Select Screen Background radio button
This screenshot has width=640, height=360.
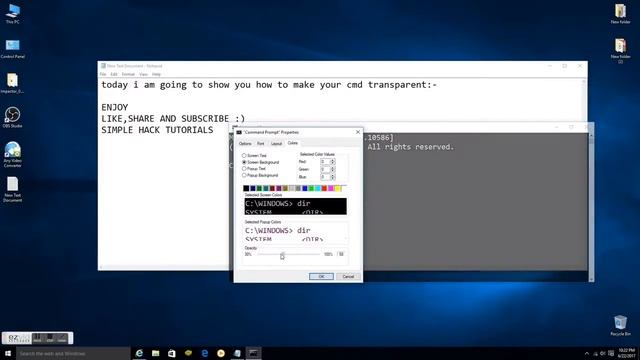(244, 162)
